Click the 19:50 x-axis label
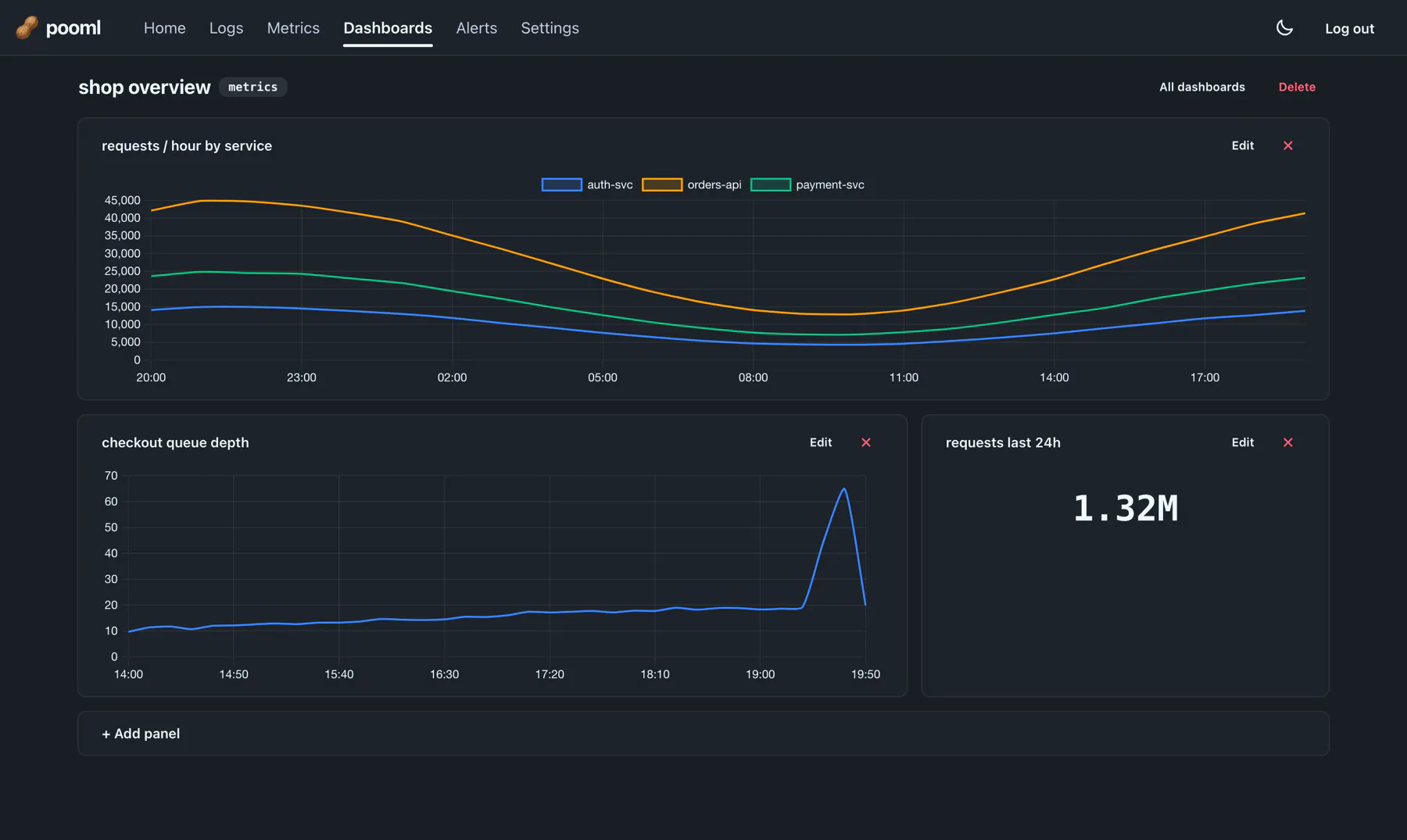This screenshot has height=840, width=1407. point(865,674)
